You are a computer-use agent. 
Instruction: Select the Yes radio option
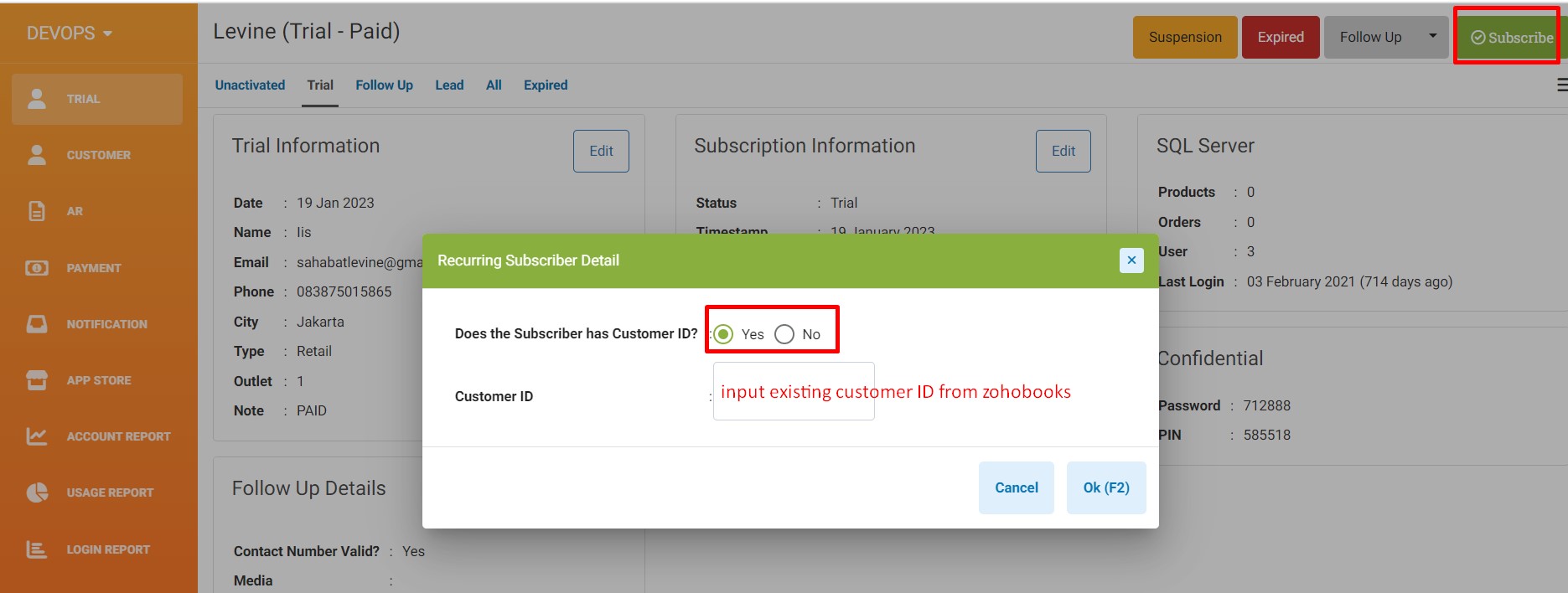click(x=724, y=334)
